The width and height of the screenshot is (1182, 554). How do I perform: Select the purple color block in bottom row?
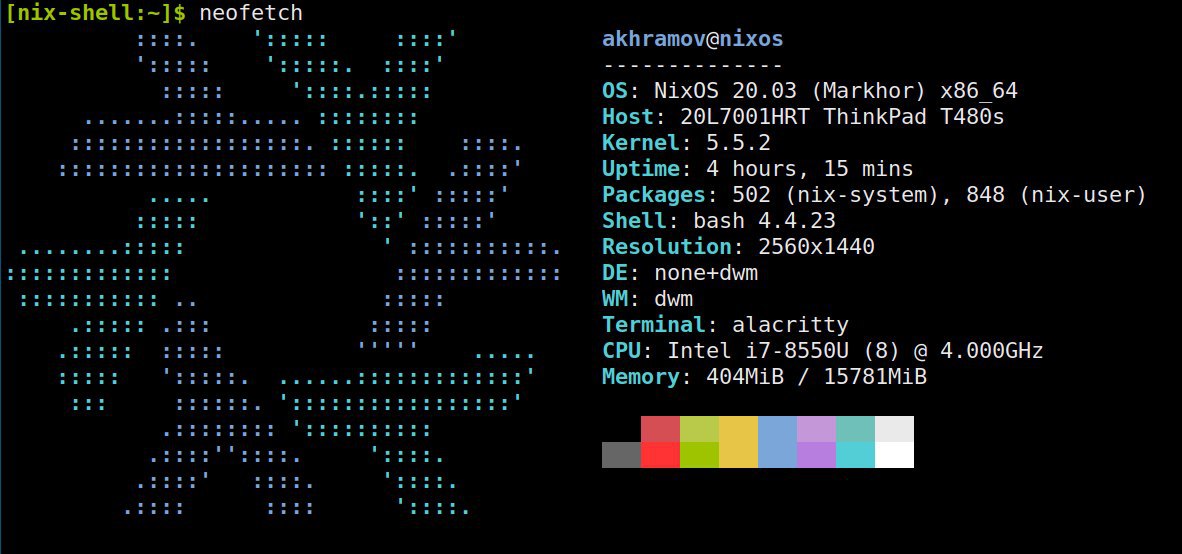[x=816, y=455]
